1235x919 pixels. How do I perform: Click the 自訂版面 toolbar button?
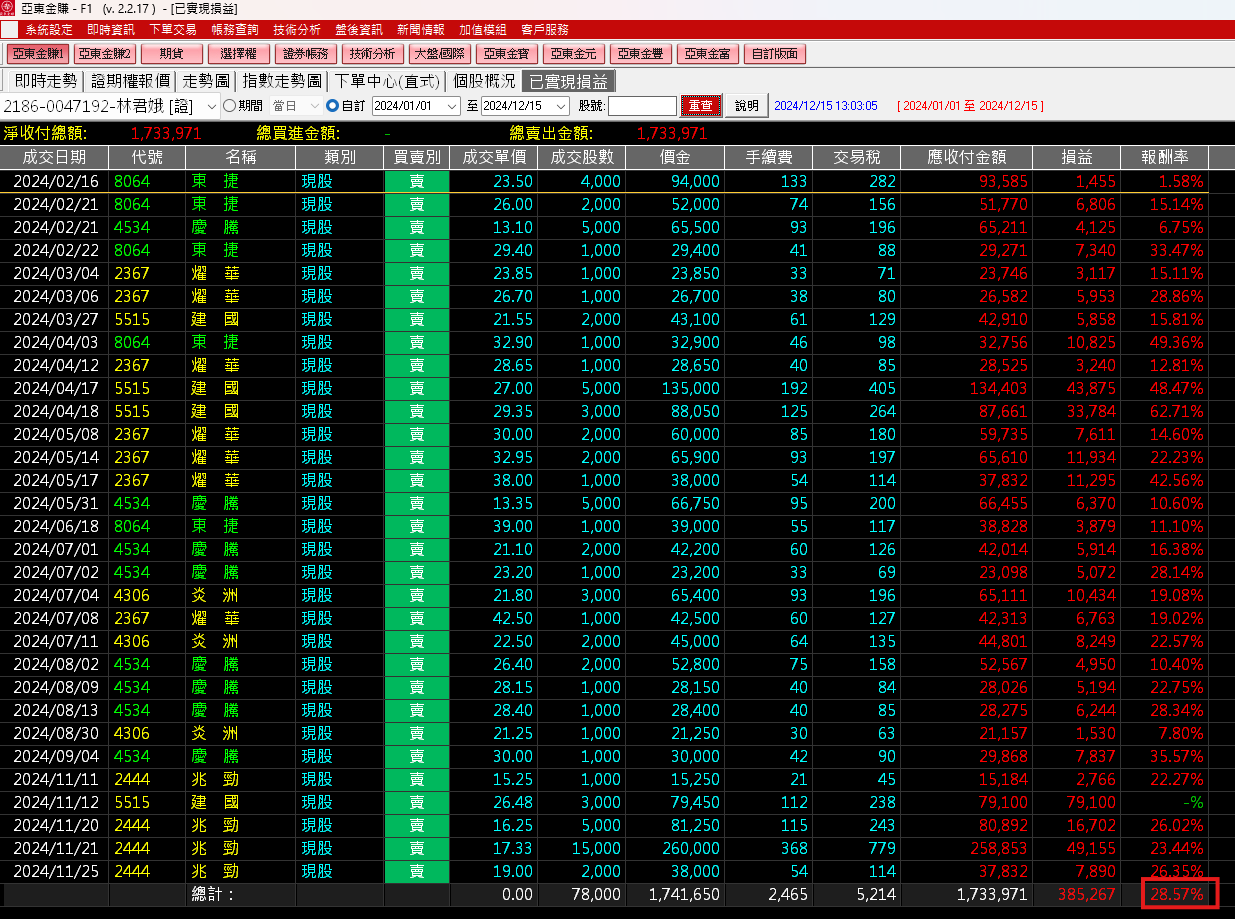775,54
